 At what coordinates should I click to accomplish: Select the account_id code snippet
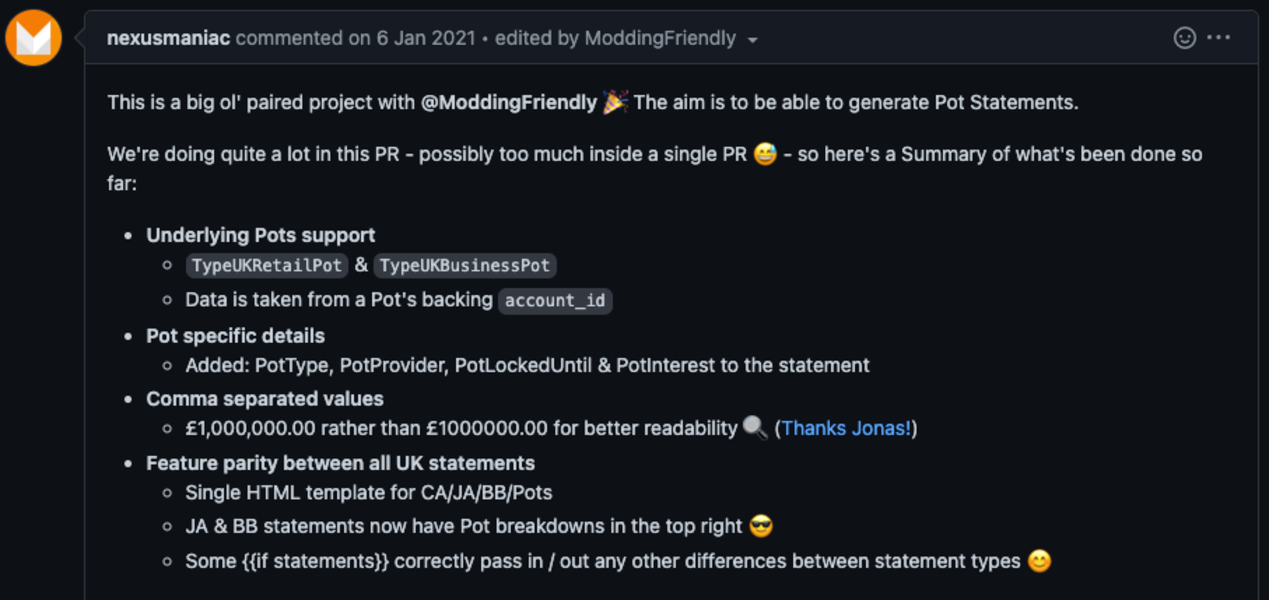pyautogui.click(x=555, y=300)
